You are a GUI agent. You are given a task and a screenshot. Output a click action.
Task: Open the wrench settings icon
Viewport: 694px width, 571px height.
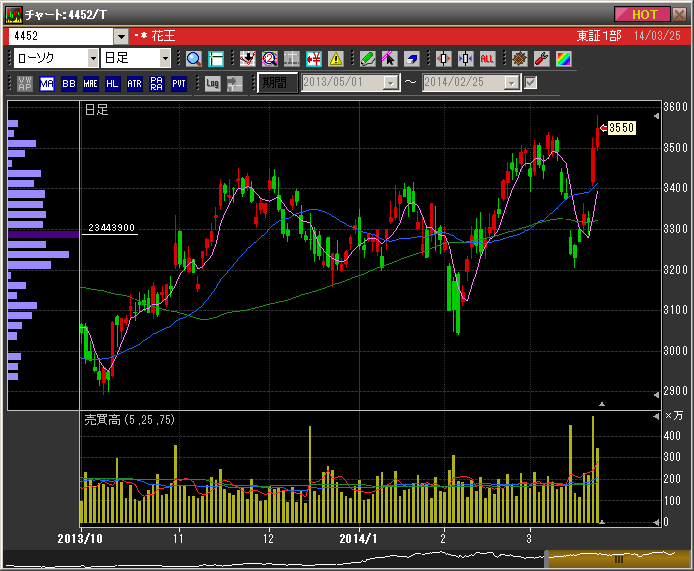point(541,59)
